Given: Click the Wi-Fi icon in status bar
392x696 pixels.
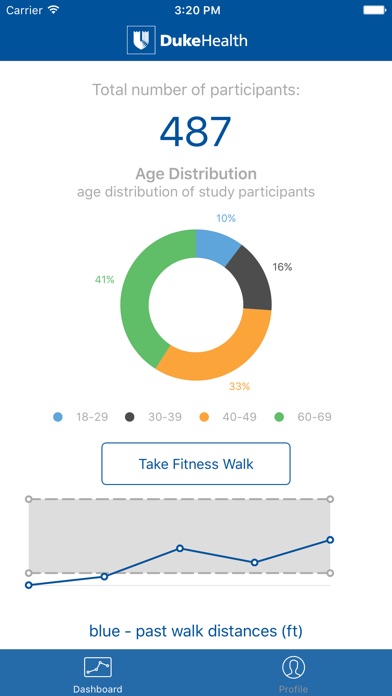Looking at the screenshot, I should pos(54,10).
